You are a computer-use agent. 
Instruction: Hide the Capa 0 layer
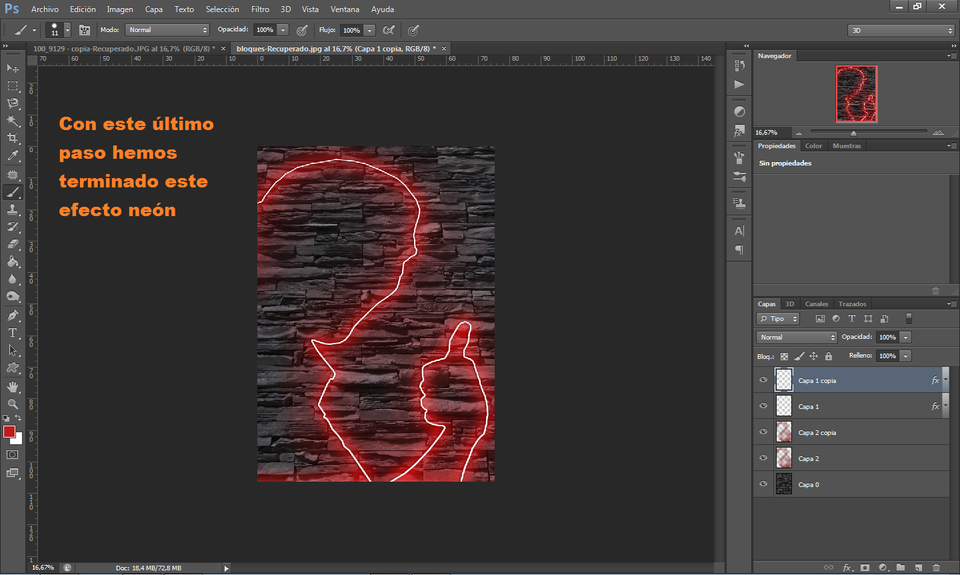763,484
